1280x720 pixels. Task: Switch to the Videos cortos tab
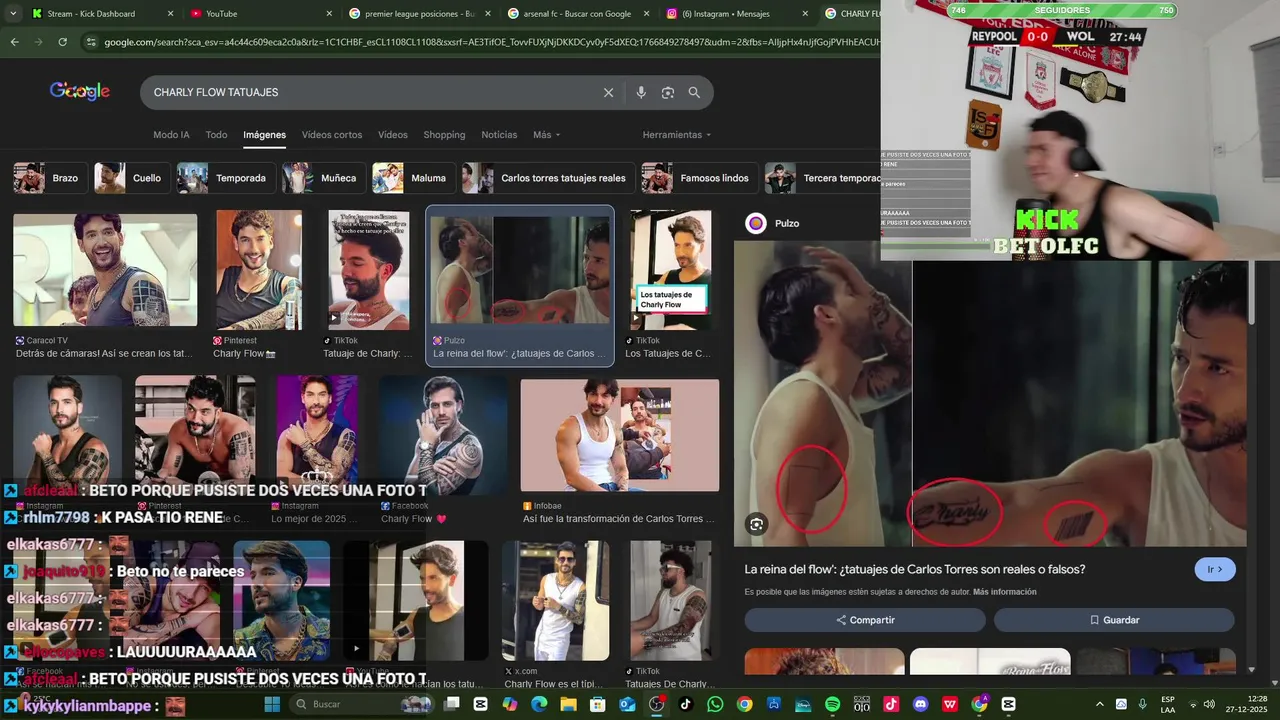(332, 135)
